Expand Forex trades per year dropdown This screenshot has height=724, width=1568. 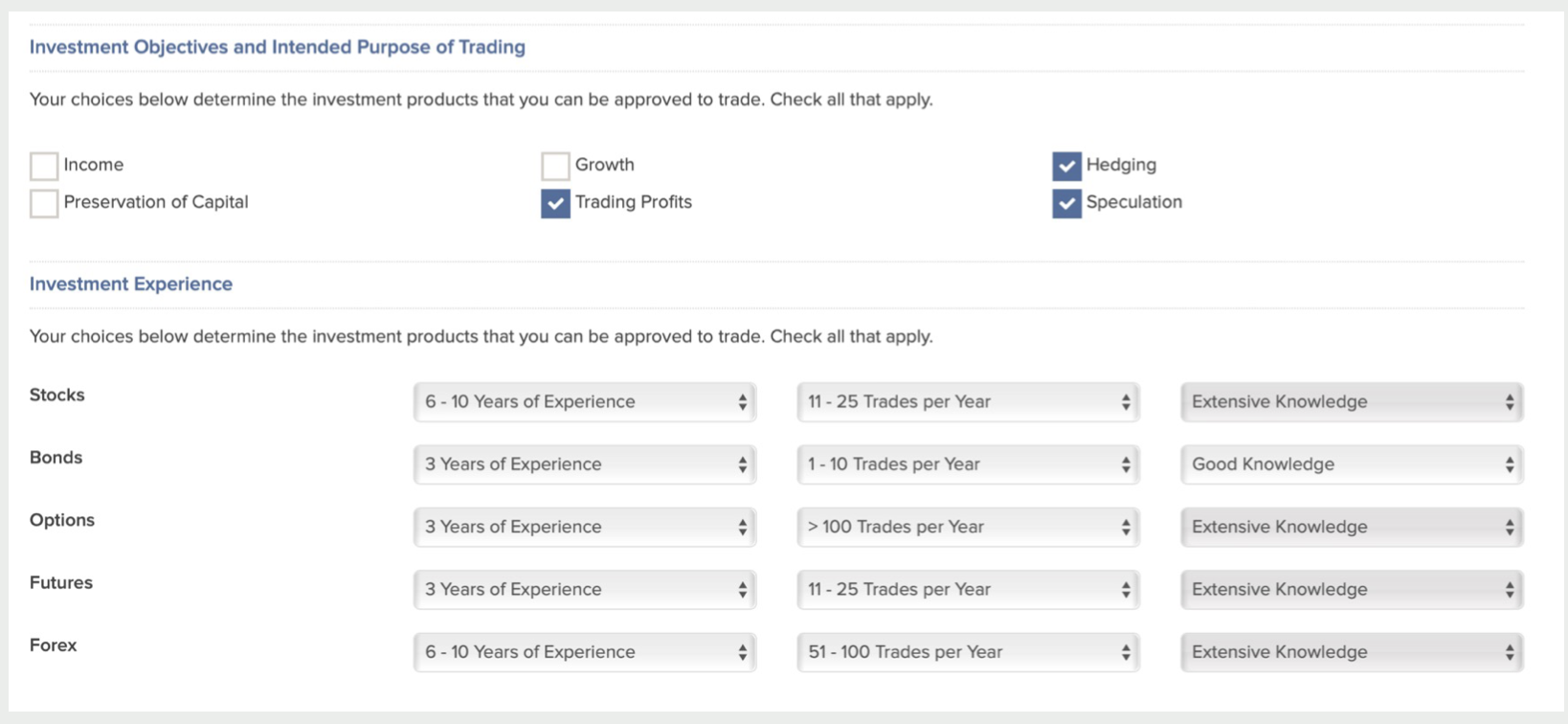[x=968, y=652]
